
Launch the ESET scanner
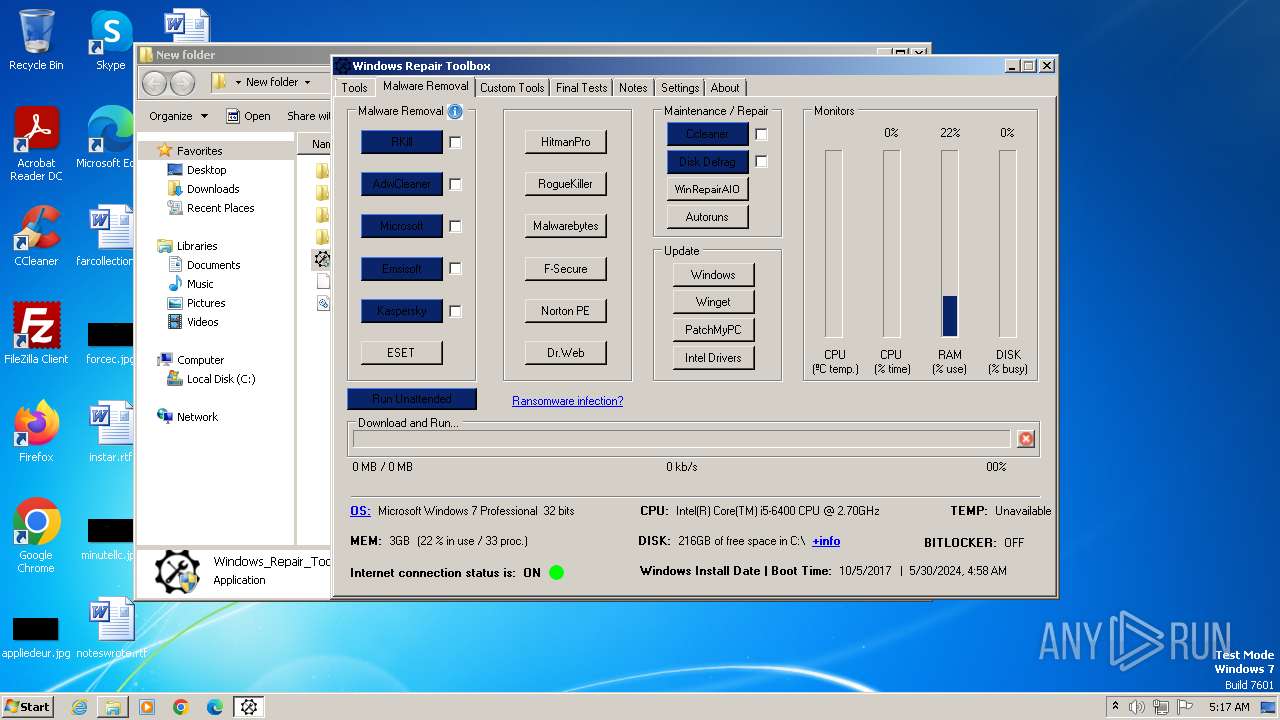click(x=402, y=353)
